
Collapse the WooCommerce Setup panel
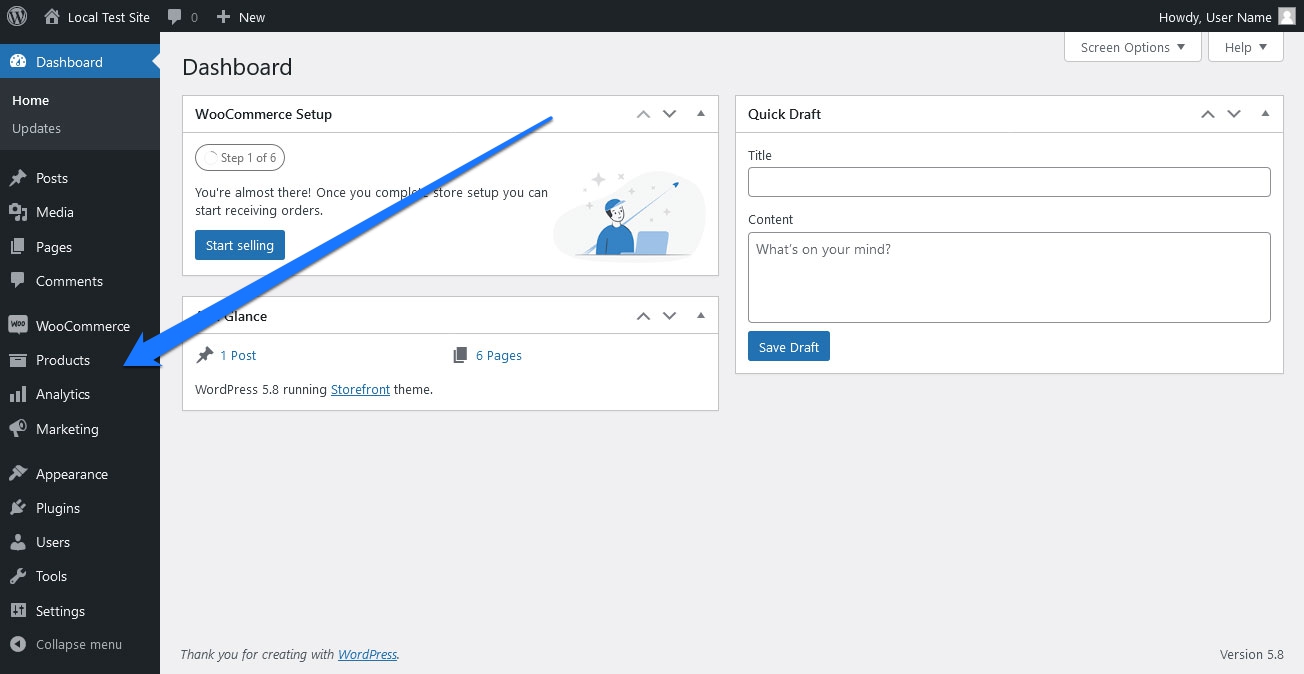(701, 114)
